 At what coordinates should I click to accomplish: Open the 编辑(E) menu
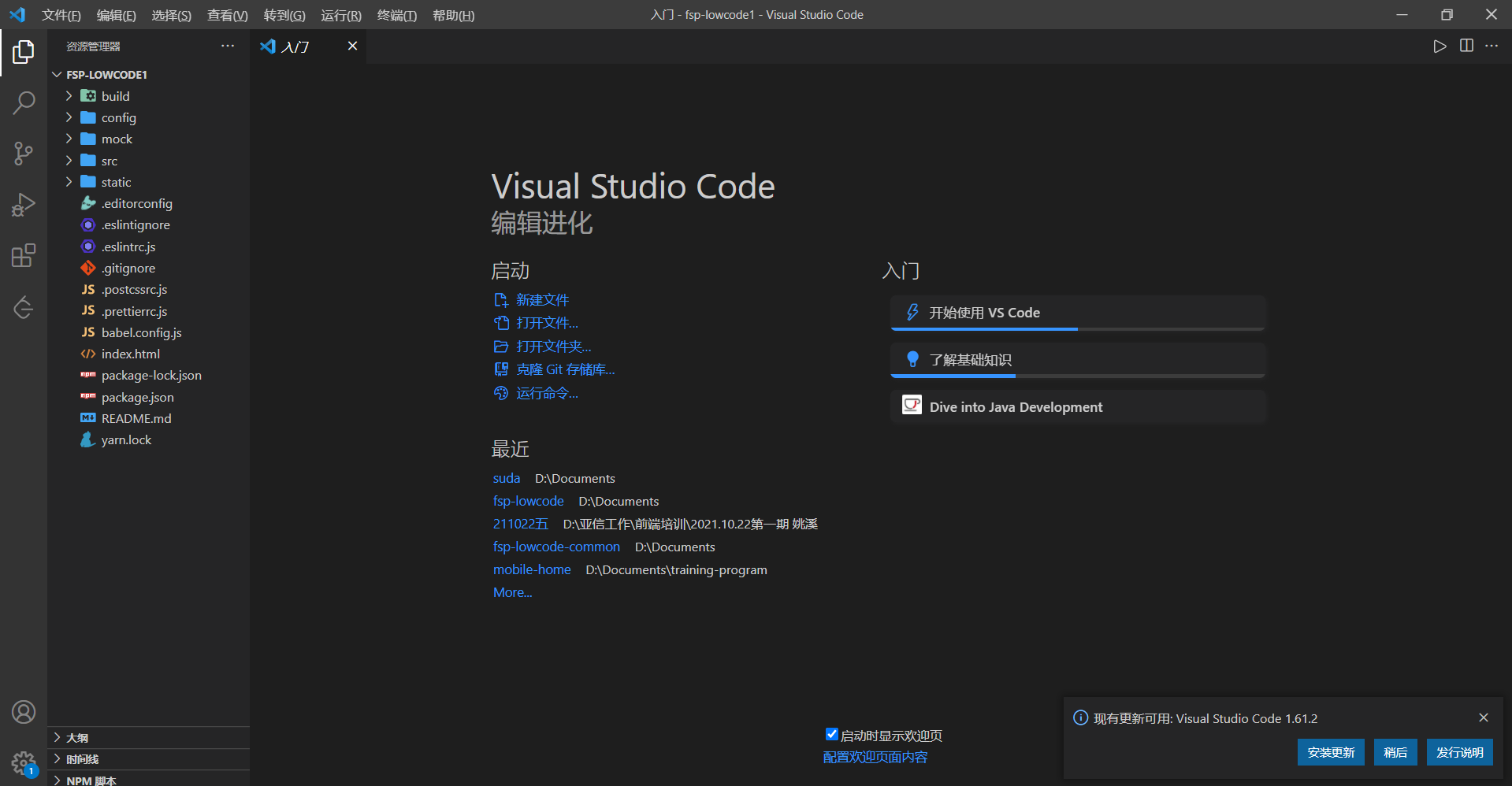pos(116,15)
